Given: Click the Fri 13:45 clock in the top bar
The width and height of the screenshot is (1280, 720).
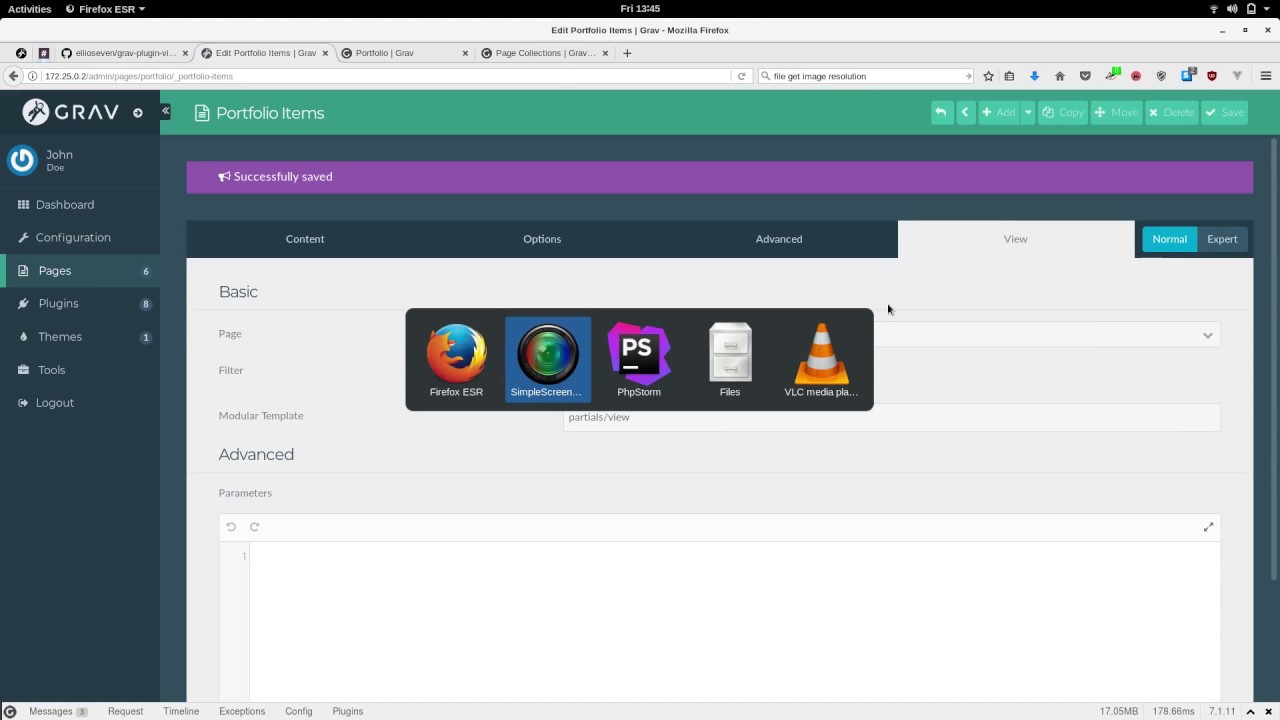Looking at the screenshot, I should click(x=640, y=9).
